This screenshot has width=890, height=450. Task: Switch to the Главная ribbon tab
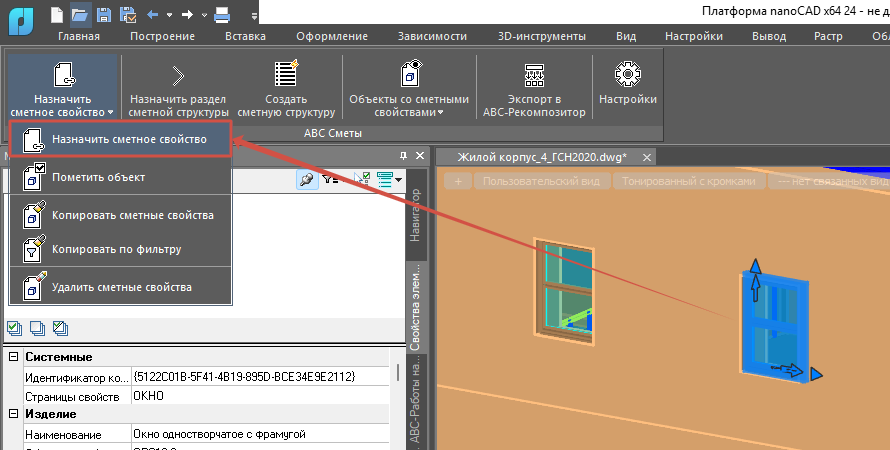(79, 36)
